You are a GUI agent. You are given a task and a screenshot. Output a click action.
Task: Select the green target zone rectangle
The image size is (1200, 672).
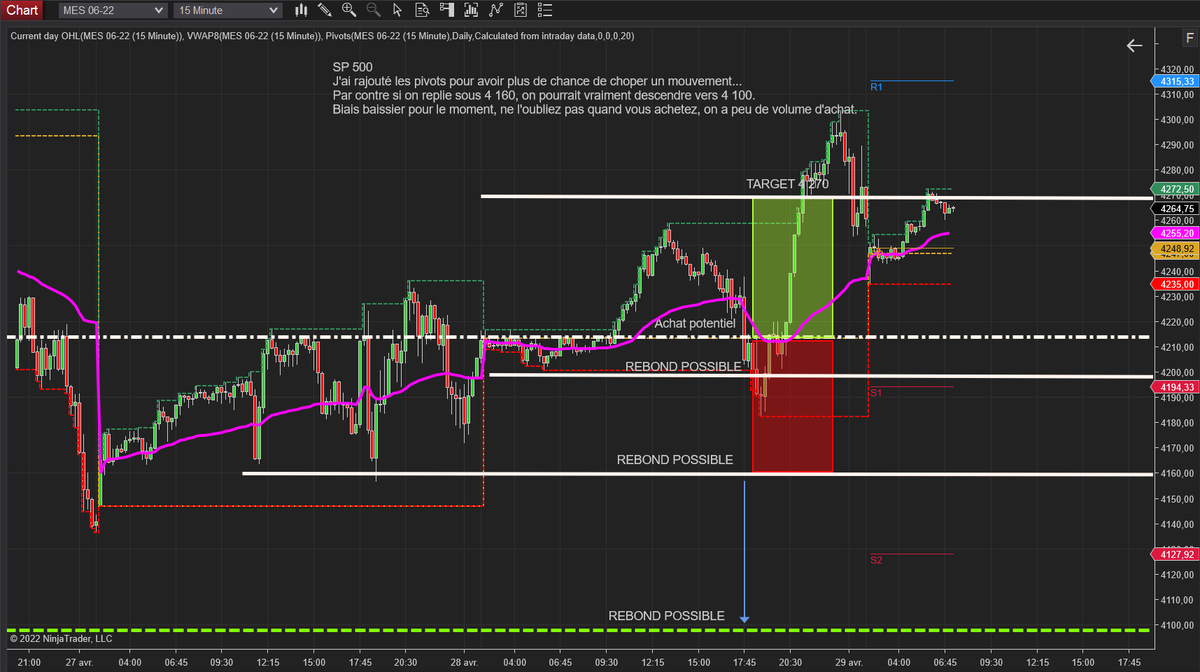(792, 266)
